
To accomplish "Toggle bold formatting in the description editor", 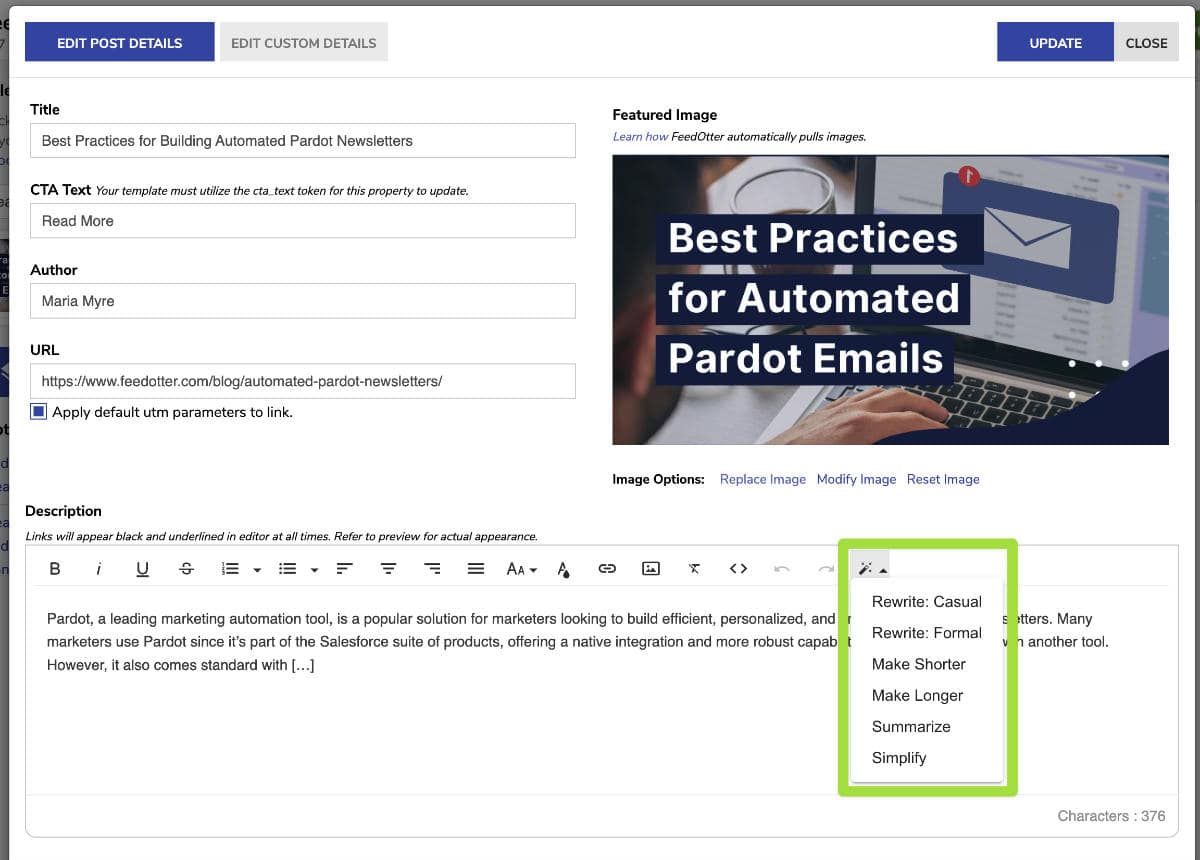I will click(x=55, y=568).
